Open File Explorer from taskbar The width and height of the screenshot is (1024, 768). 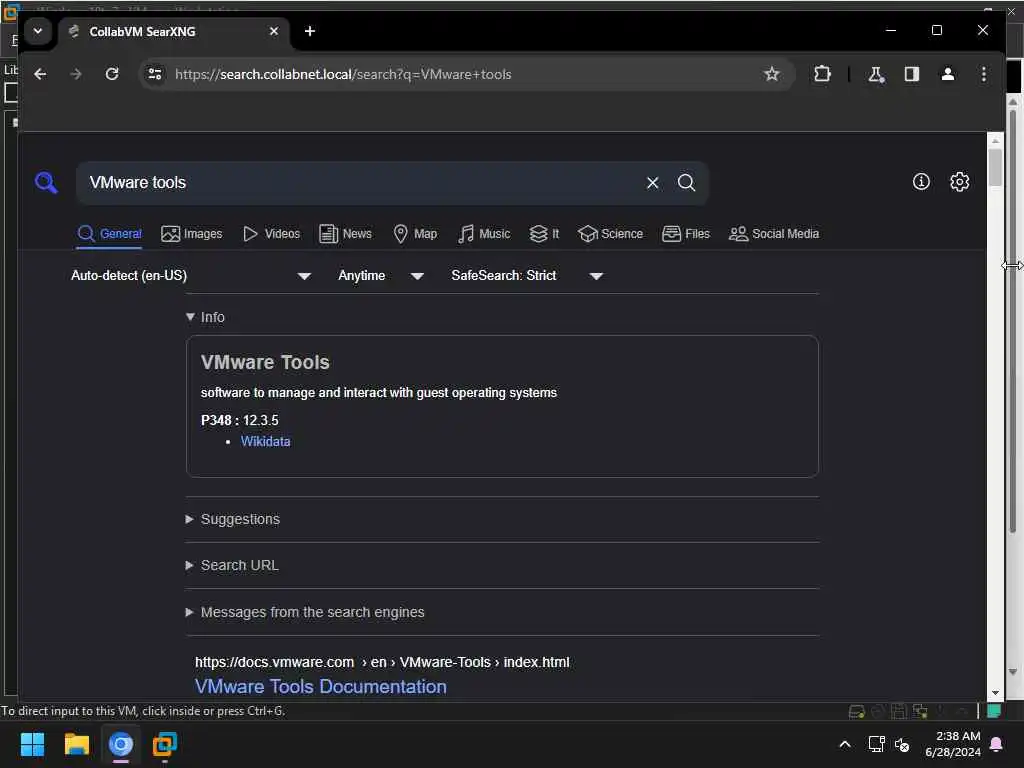point(76,744)
